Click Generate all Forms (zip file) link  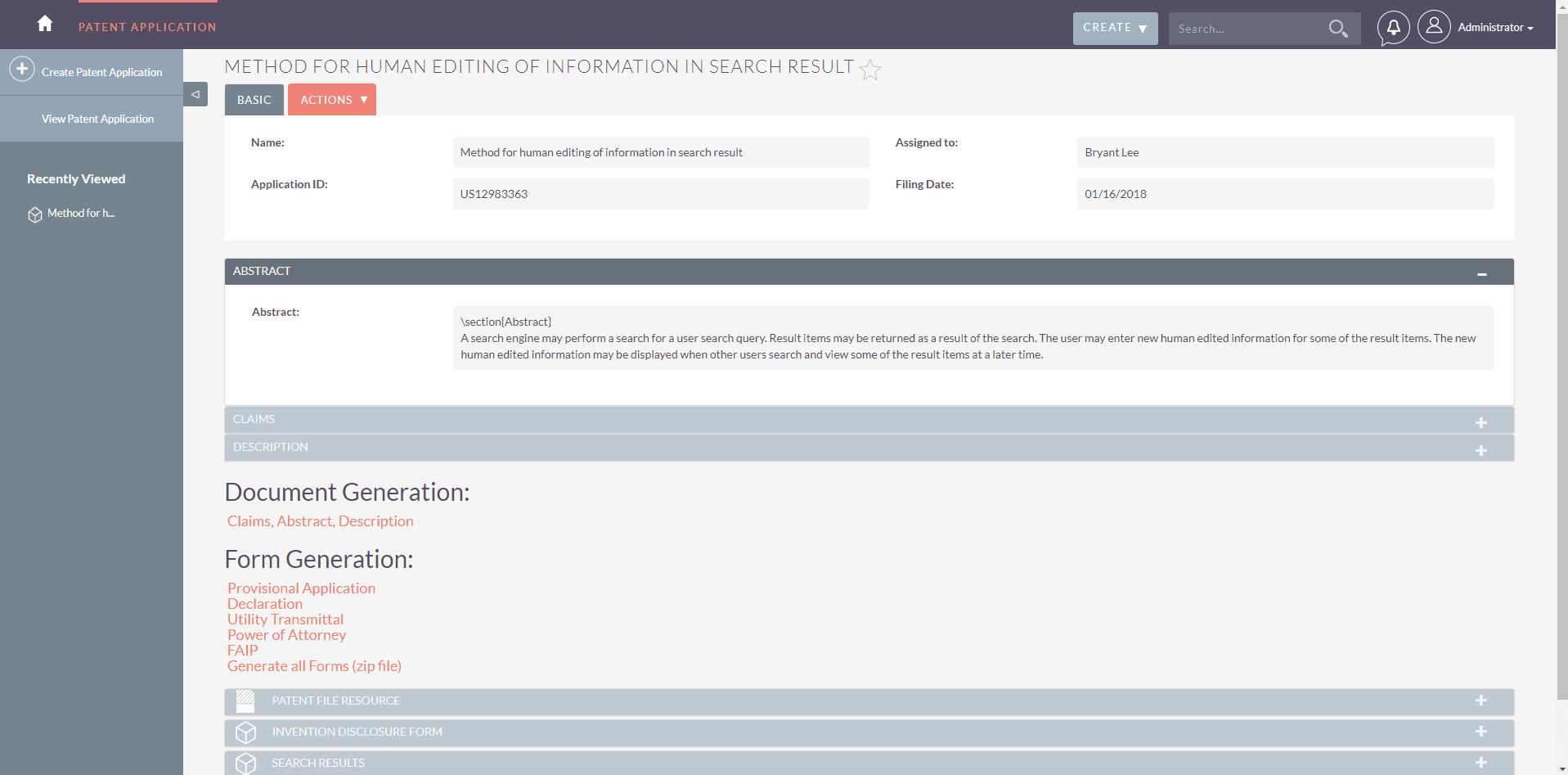[x=314, y=666]
